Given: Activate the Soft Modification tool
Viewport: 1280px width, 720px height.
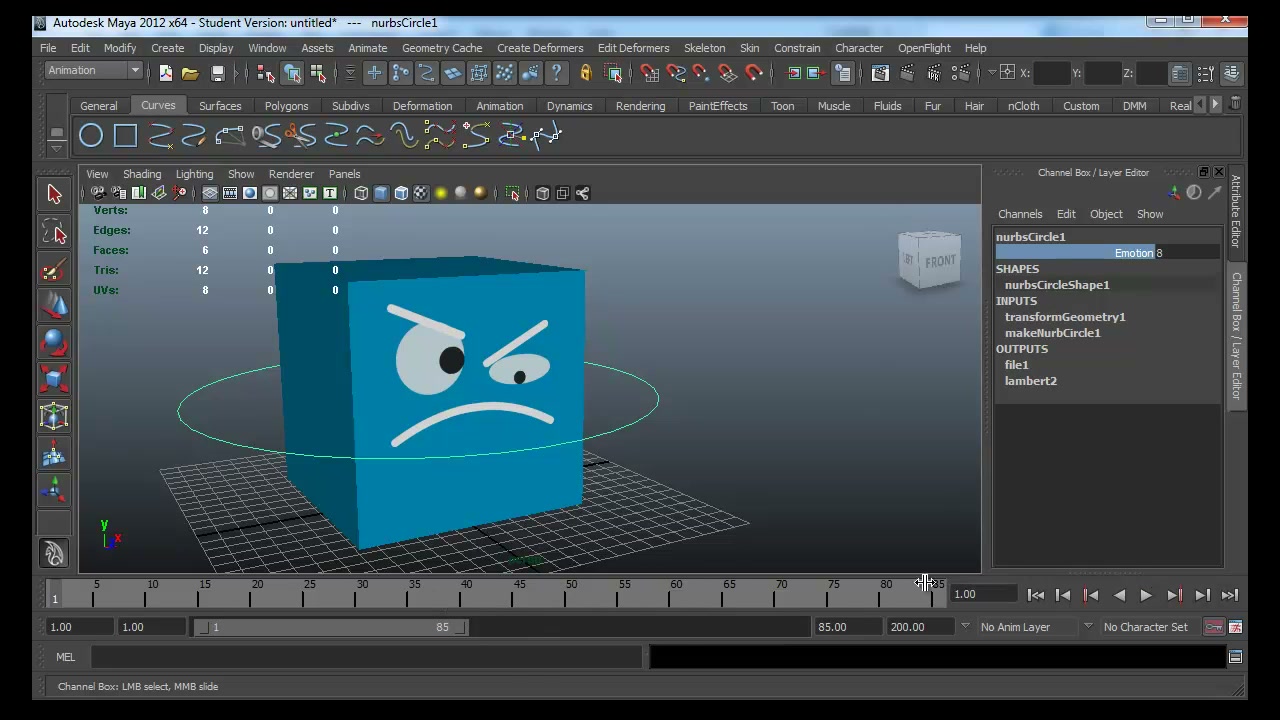Looking at the screenshot, I should click(x=54, y=454).
